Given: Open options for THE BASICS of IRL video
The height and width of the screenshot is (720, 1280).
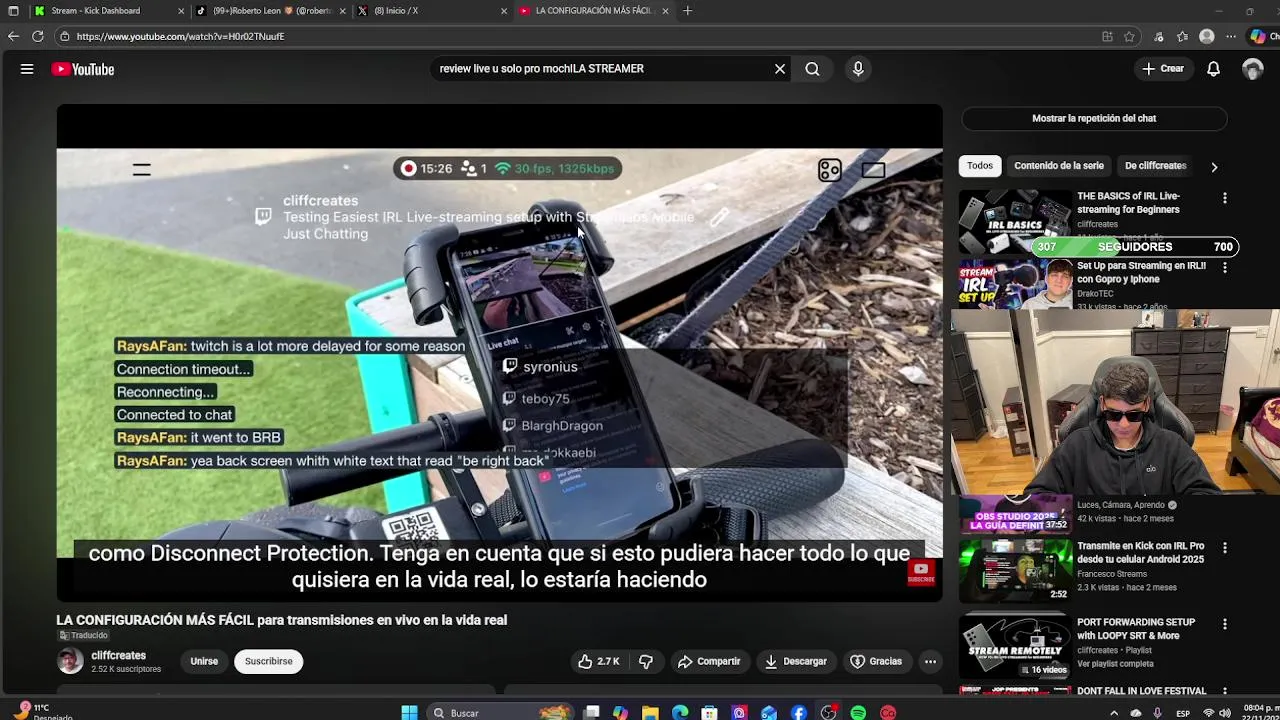Looking at the screenshot, I should [1225, 198].
